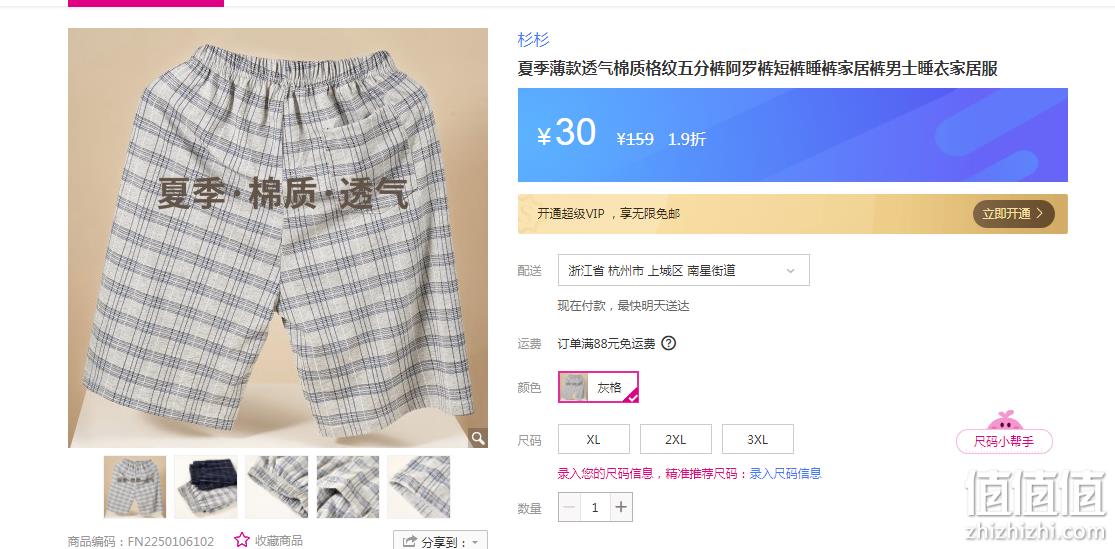The image size is (1115, 549).
Task: Decrease quantity with the minus icon
Action: tap(569, 507)
